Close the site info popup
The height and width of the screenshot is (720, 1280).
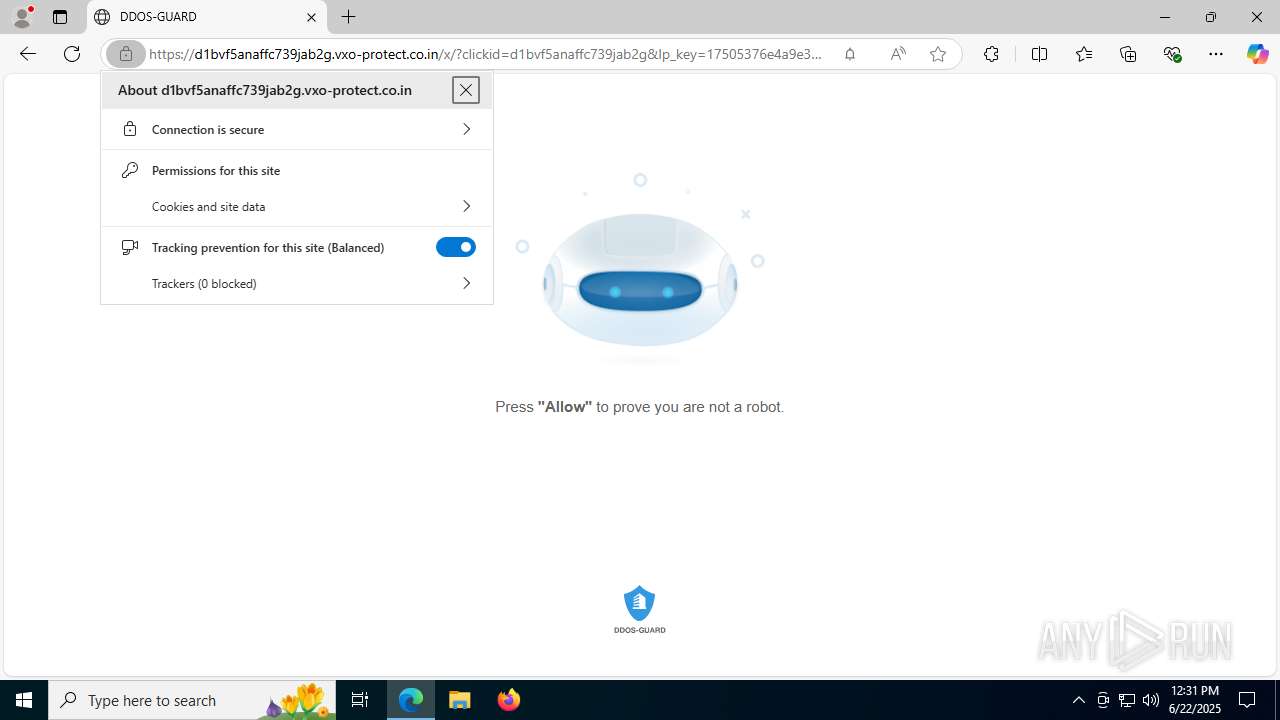466,90
